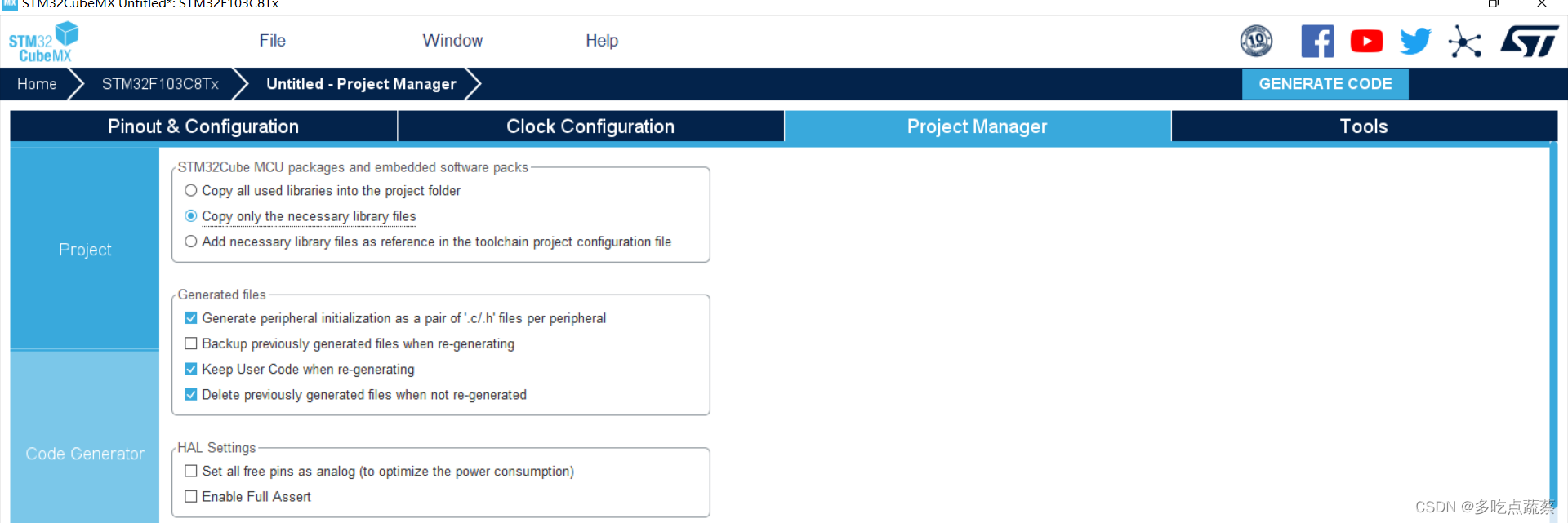Switch to Clock Configuration tab

590,126
